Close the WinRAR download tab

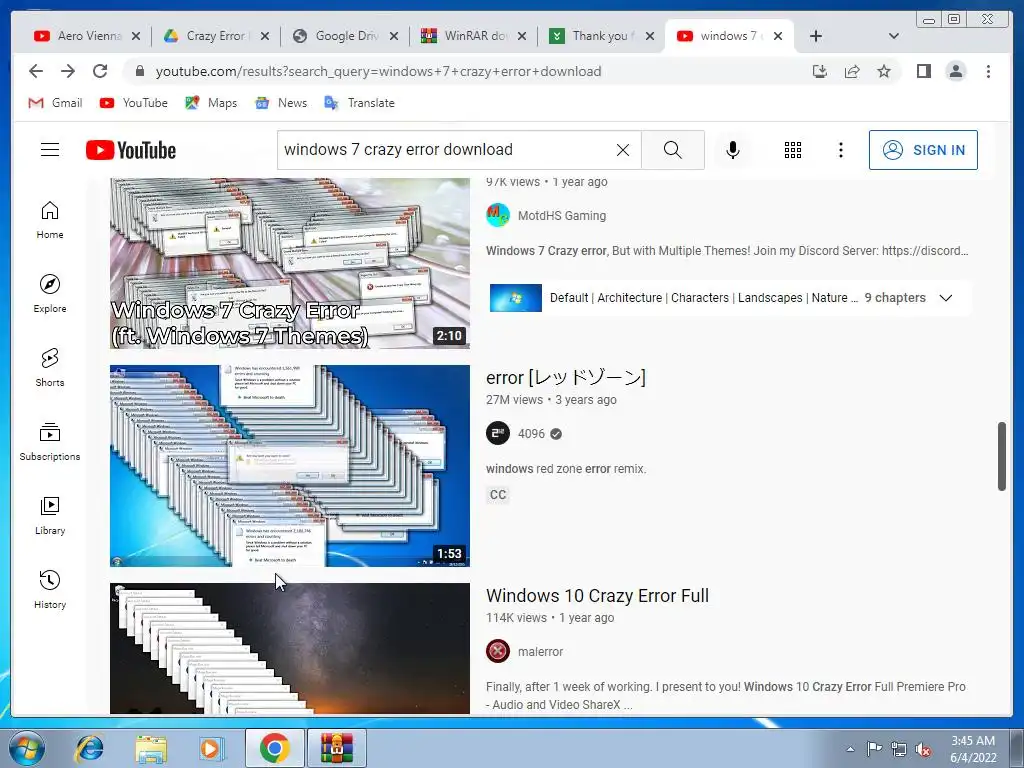click(522, 36)
